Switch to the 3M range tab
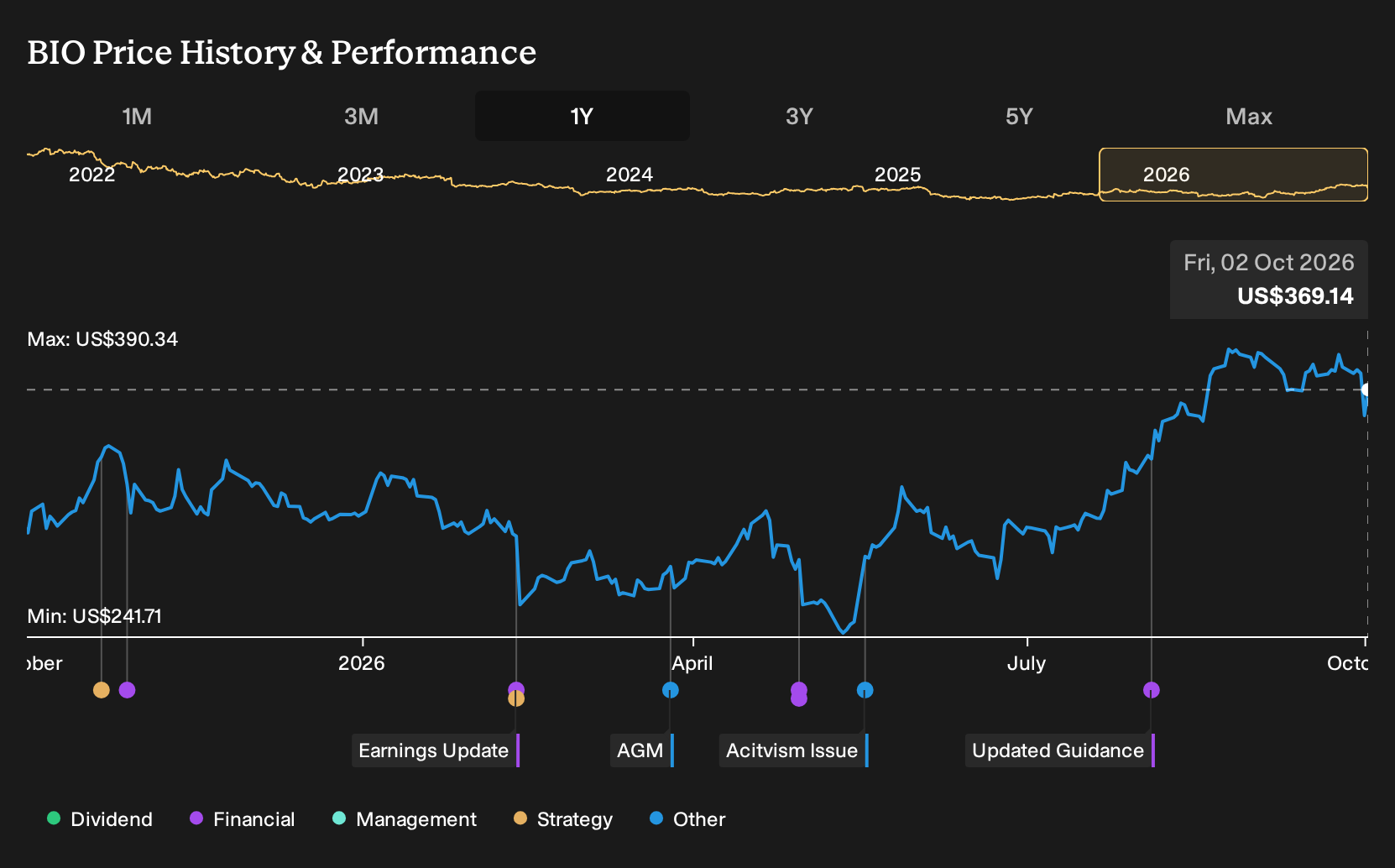The height and width of the screenshot is (868, 1395). tap(361, 116)
